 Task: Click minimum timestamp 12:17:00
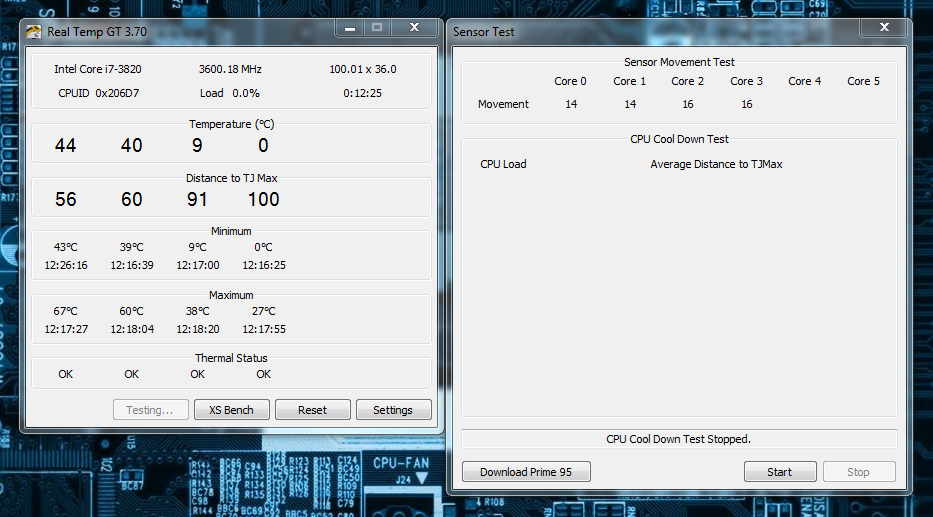point(198,265)
